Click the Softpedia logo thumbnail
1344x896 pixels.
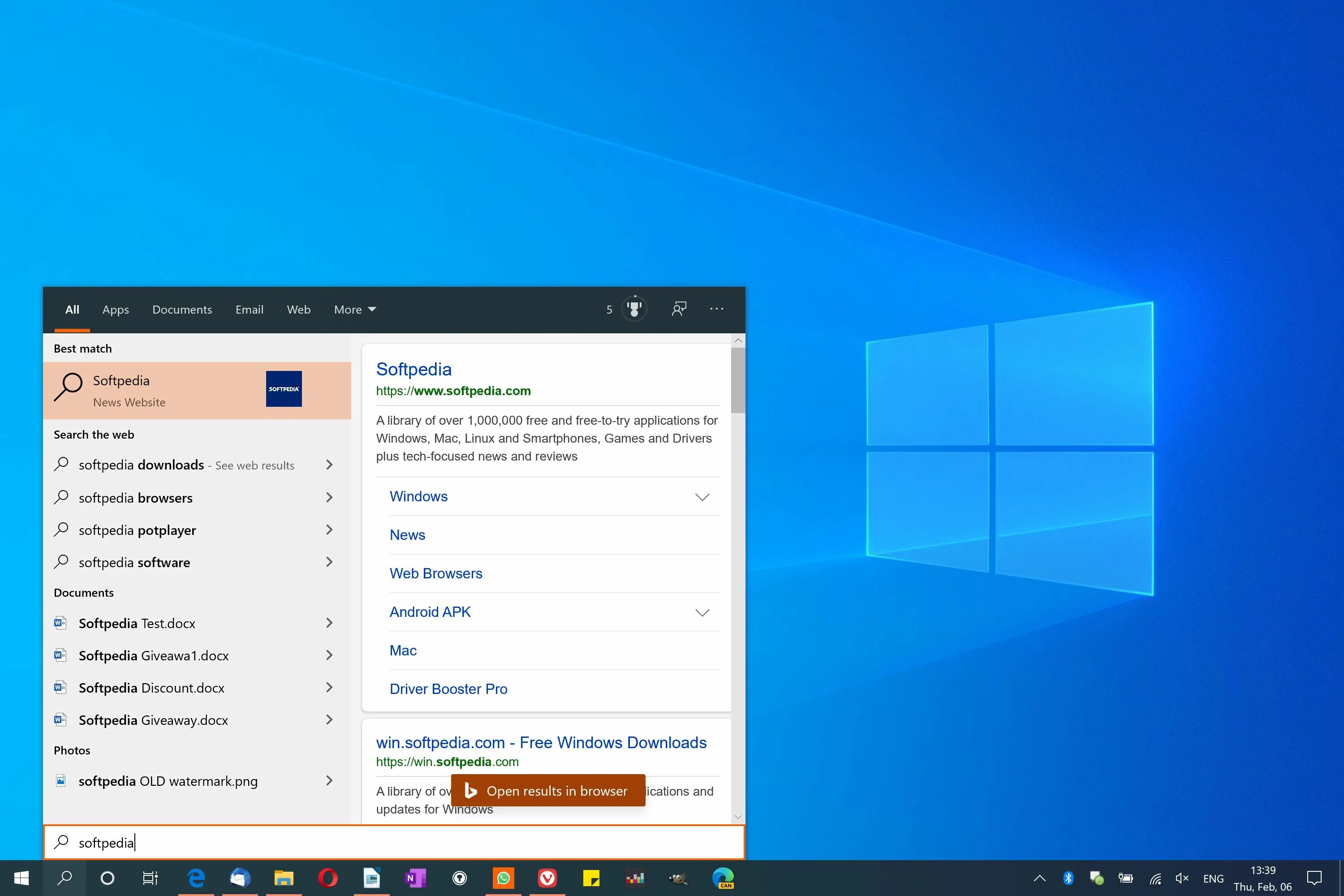click(x=284, y=389)
